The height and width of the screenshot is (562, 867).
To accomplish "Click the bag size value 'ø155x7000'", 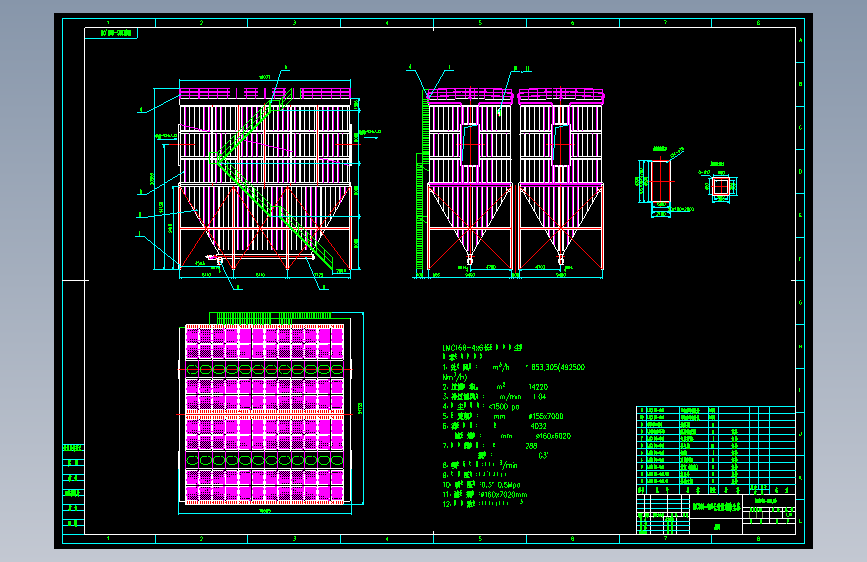I will tap(546, 417).
